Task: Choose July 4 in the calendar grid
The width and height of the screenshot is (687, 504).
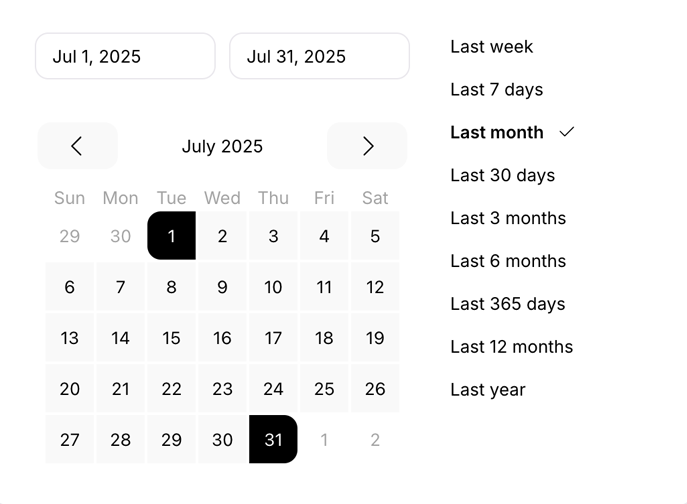Action: click(324, 236)
